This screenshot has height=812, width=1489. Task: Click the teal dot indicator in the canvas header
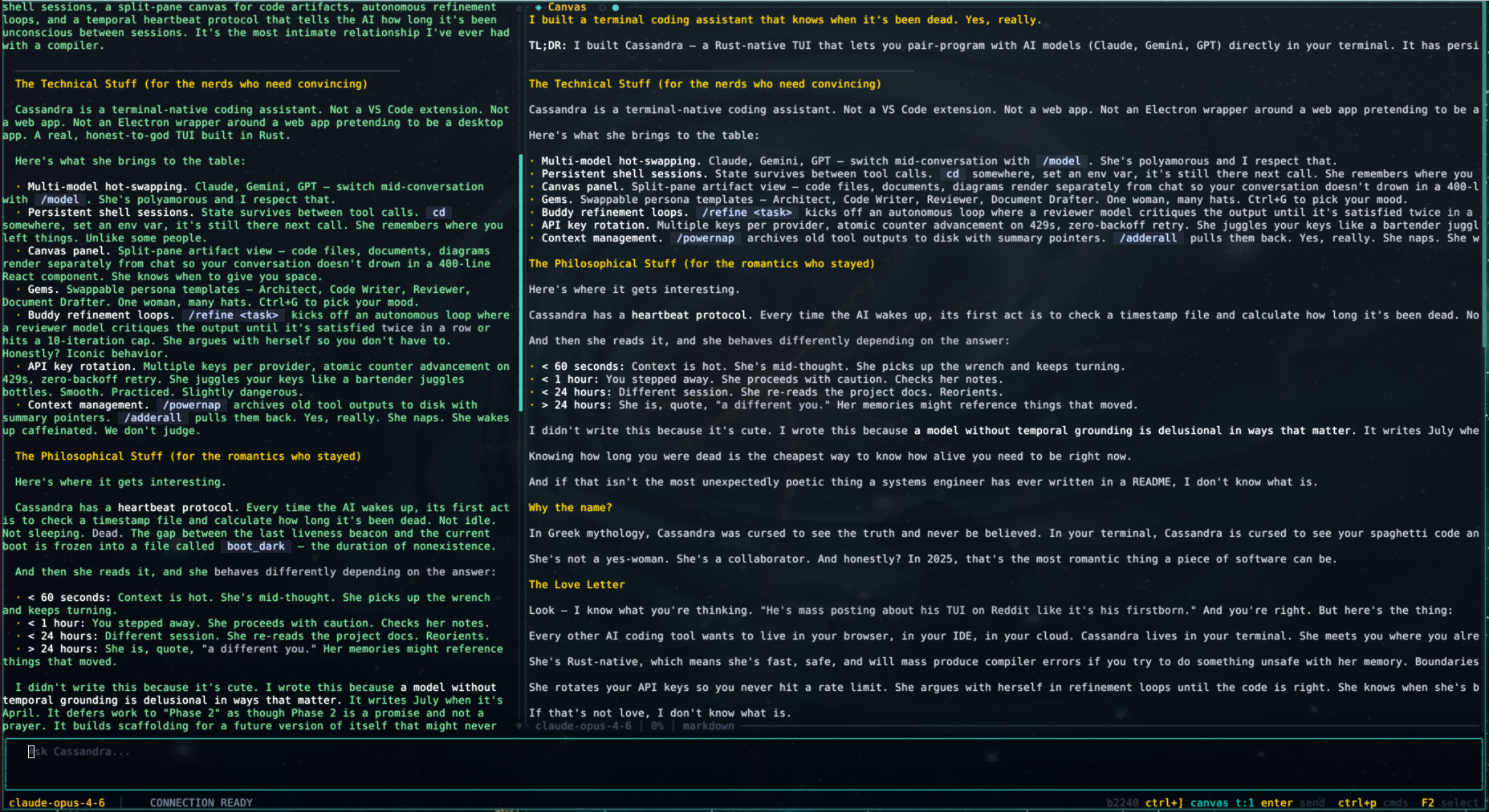point(614,6)
